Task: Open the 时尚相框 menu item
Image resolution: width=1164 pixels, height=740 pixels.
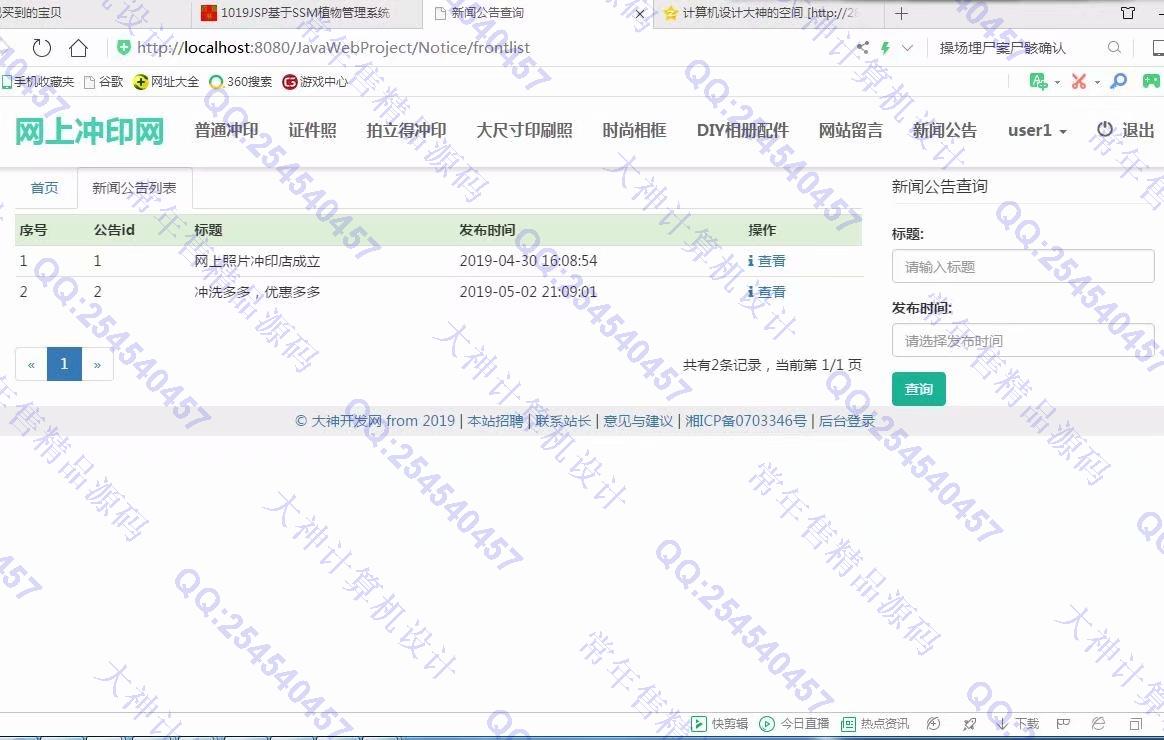Action: (635, 131)
